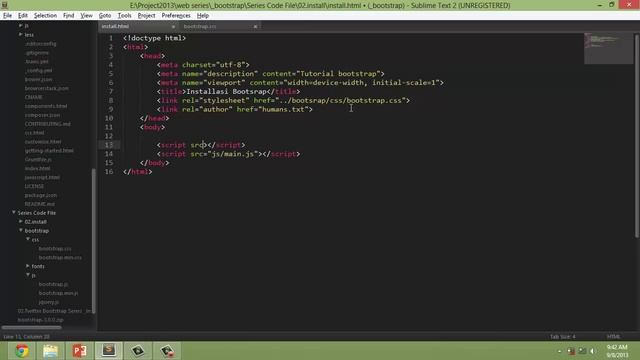Expand the 02.install folder
Image resolution: width=640 pixels, height=360 pixels.
[x=21, y=222]
